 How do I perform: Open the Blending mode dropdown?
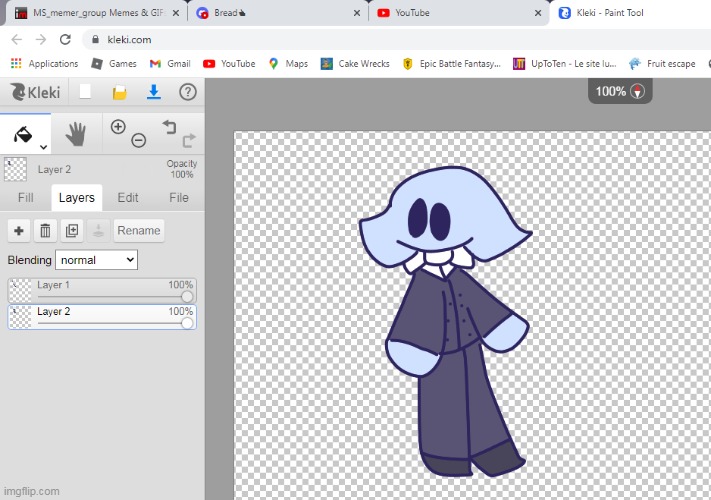(97, 260)
